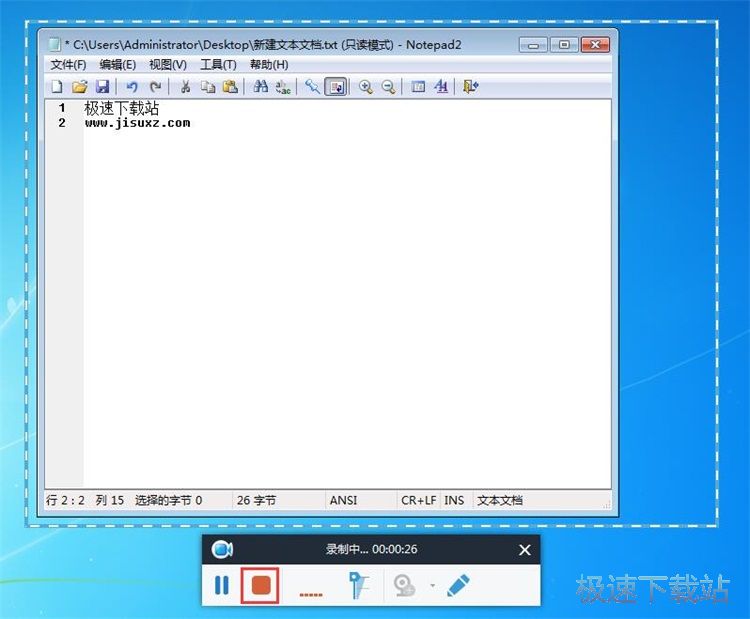
Task: Open the webcam dropdown arrow
Action: (432, 586)
